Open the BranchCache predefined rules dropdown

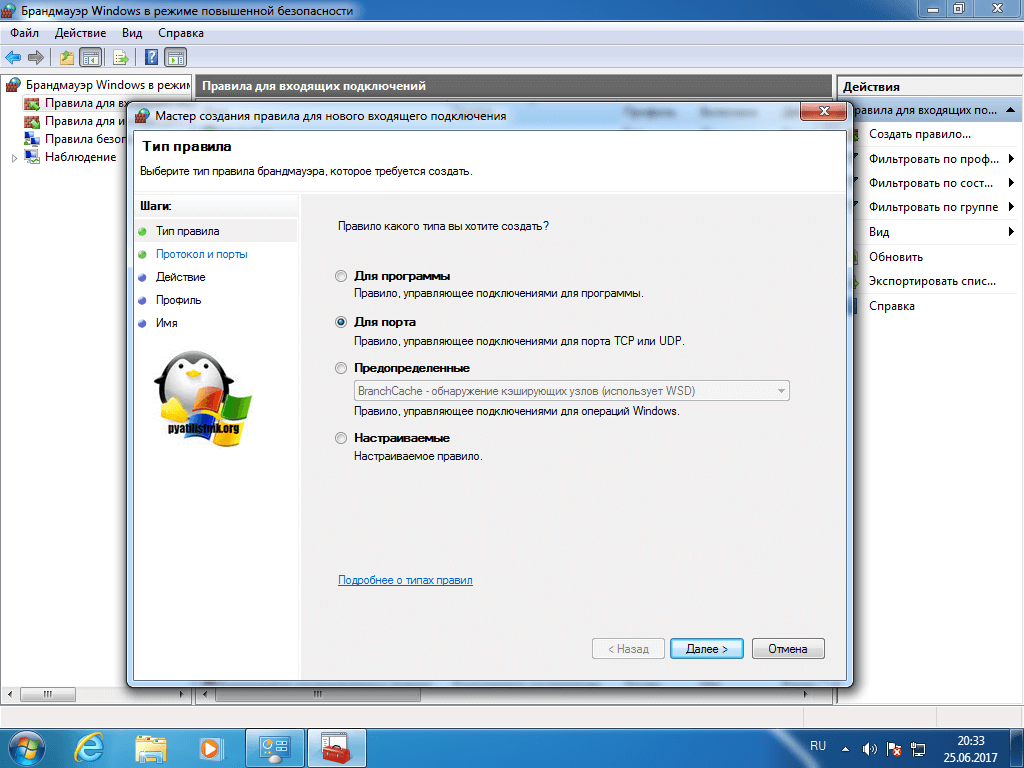(571, 391)
